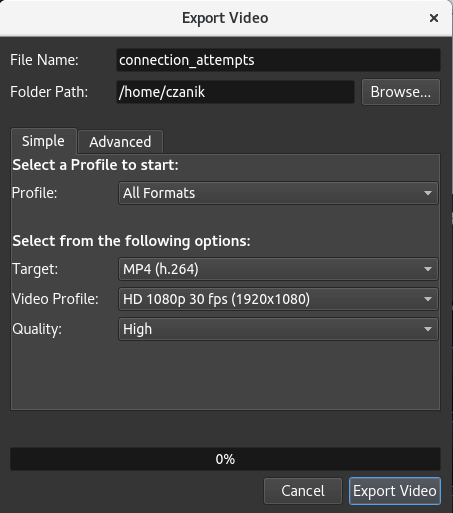Open the All Formats profile dropdown
Viewport: 453px width, 513px height.
tap(278, 193)
